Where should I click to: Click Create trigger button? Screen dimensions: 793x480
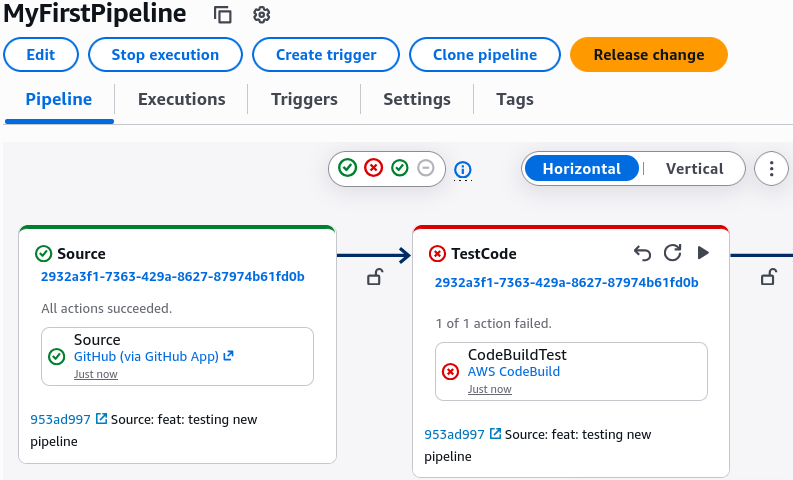click(326, 55)
